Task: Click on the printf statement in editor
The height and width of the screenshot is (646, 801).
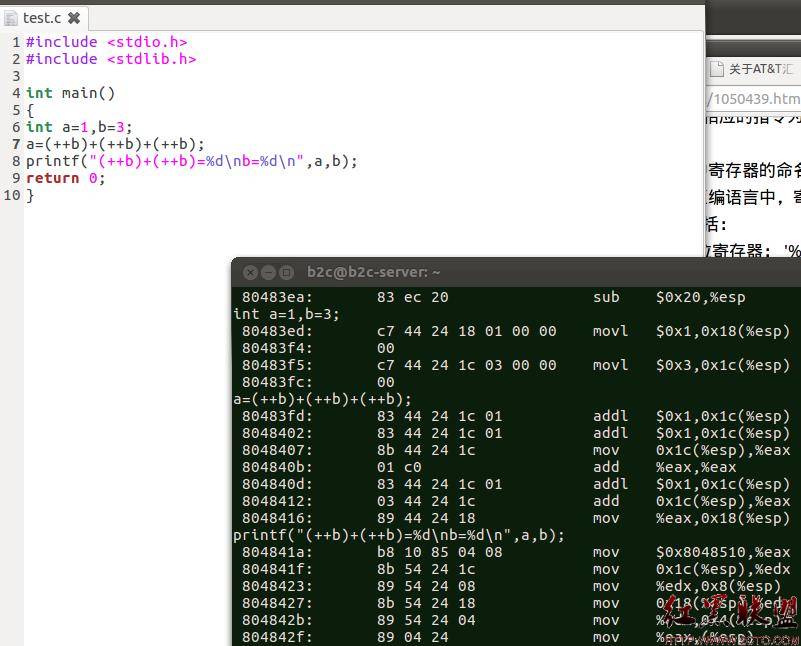Action: pyautogui.click(x=192, y=161)
